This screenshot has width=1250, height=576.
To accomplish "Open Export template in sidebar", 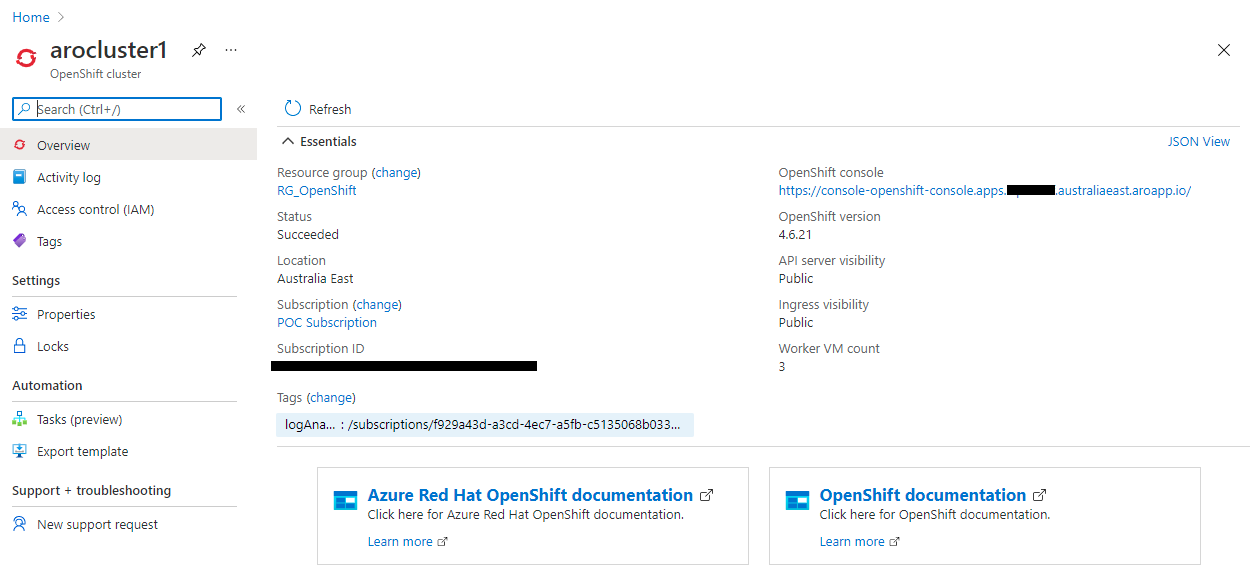I will (79, 451).
